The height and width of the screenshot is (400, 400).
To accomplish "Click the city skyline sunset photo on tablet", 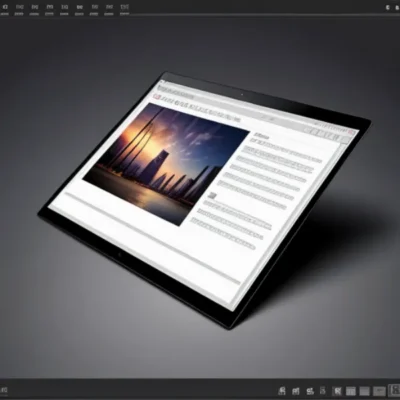I will pos(166,164).
